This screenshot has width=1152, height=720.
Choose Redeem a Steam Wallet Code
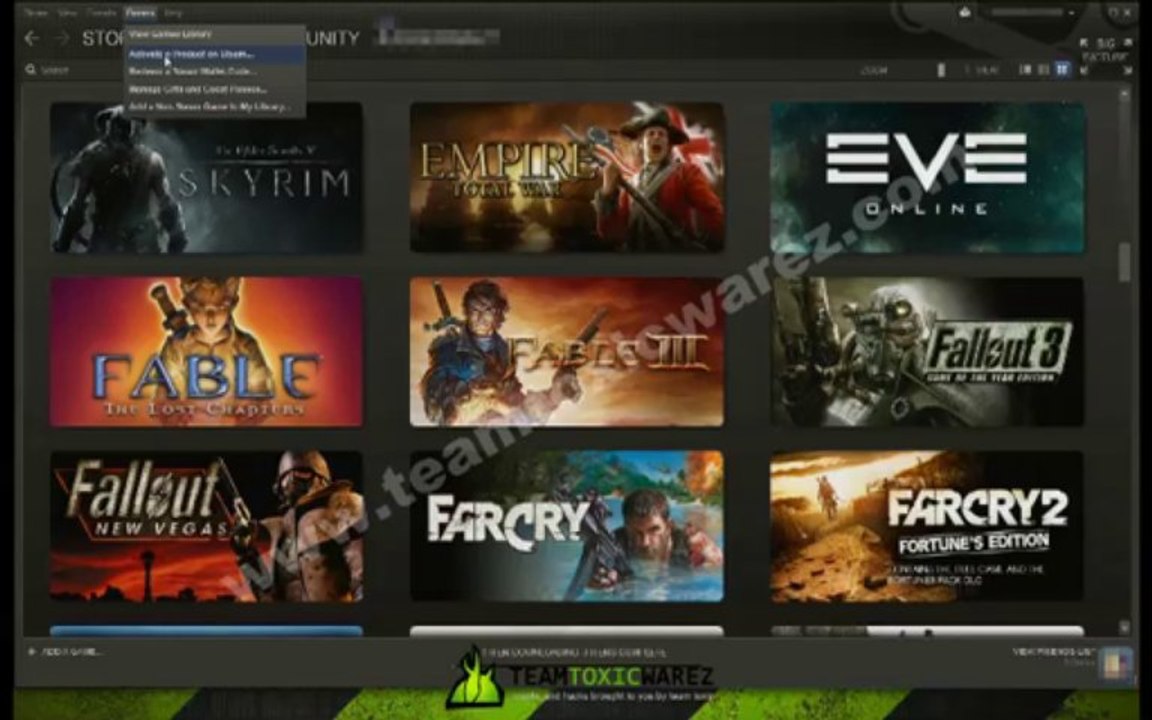(215, 71)
